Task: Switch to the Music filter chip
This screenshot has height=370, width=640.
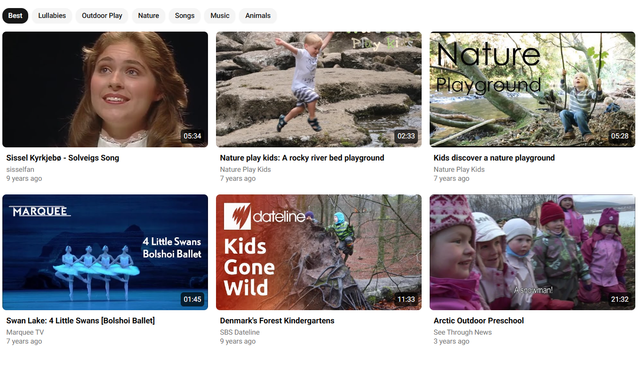Action: click(220, 16)
